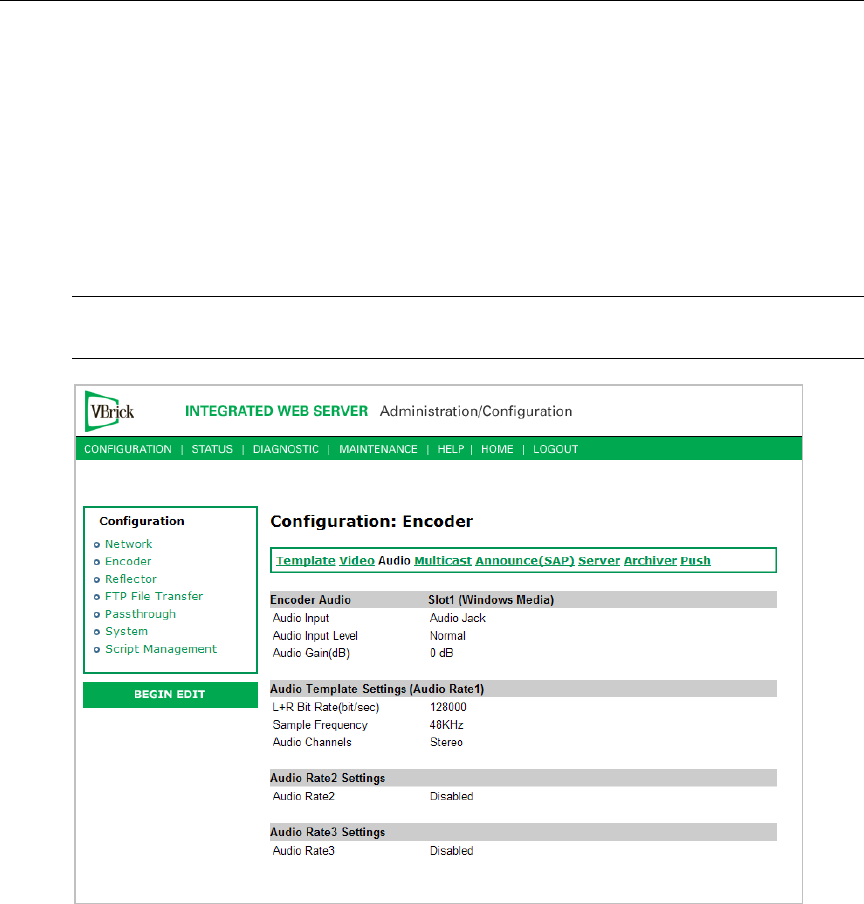This screenshot has height=904, width=864.
Task: Click LOGOUT in the green bar
Action: (556, 449)
